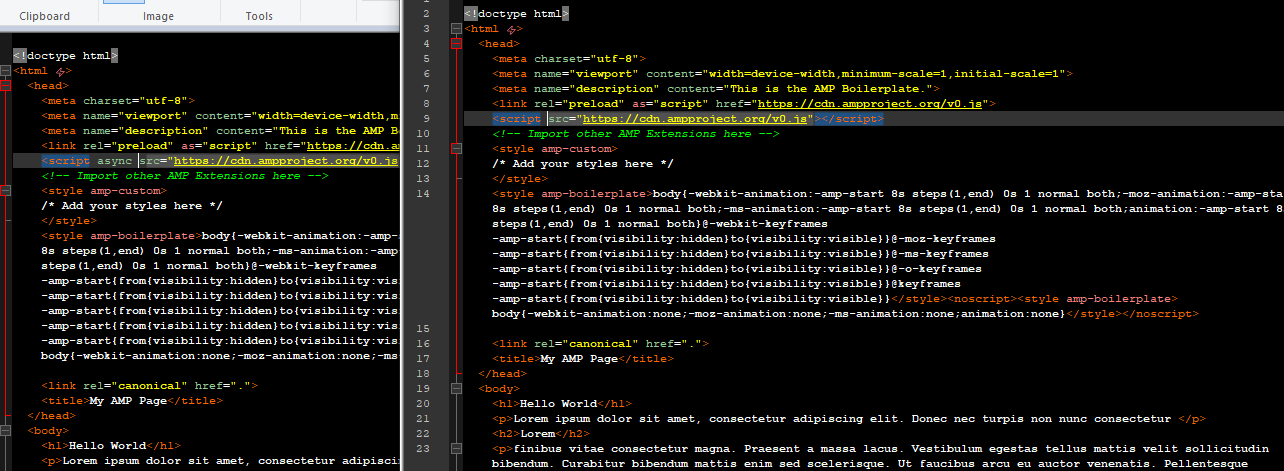Image resolution: width=1284 pixels, height=471 pixels.
Task: Open the script src URL in left editor
Action: tap(286, 161)
